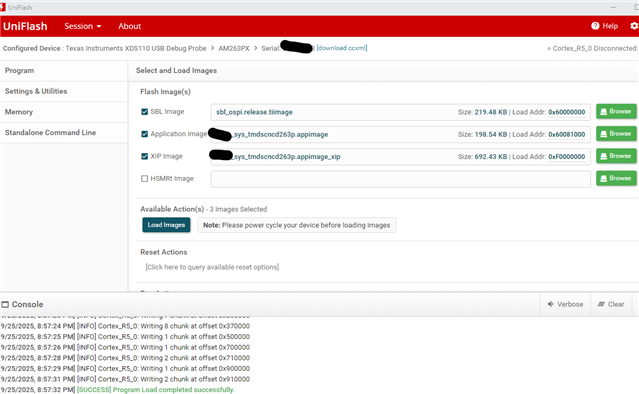The width and height of the screenshot is (639, 394).
Task: Clear the console output
Action: tap(611, 304)
